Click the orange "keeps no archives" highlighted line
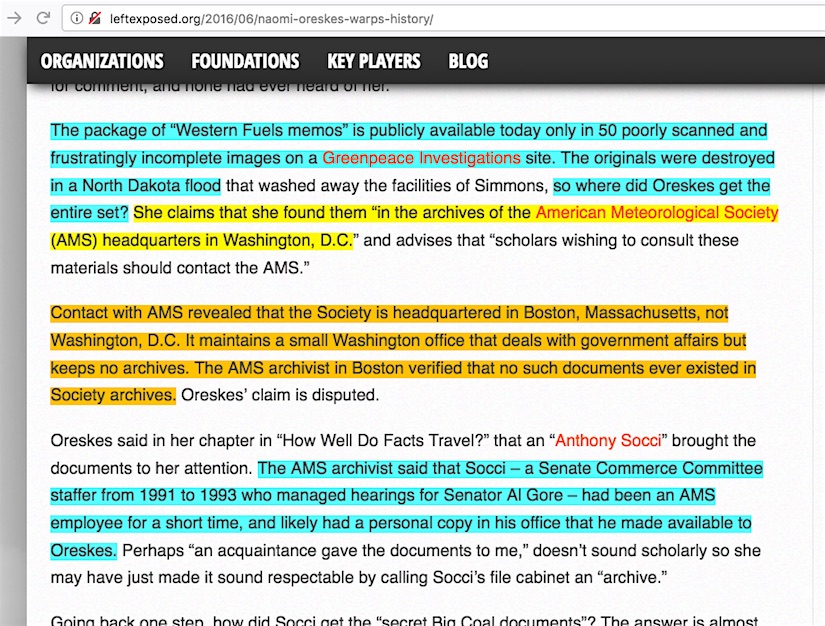 (x=120, y=368)
